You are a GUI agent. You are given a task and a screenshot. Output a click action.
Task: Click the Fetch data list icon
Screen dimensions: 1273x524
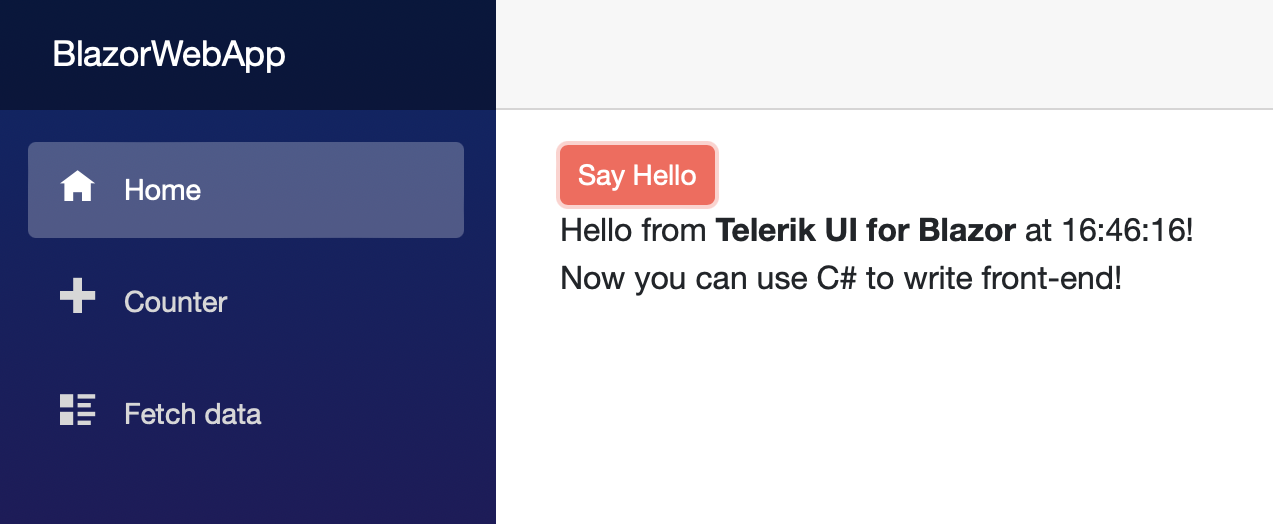77,410
